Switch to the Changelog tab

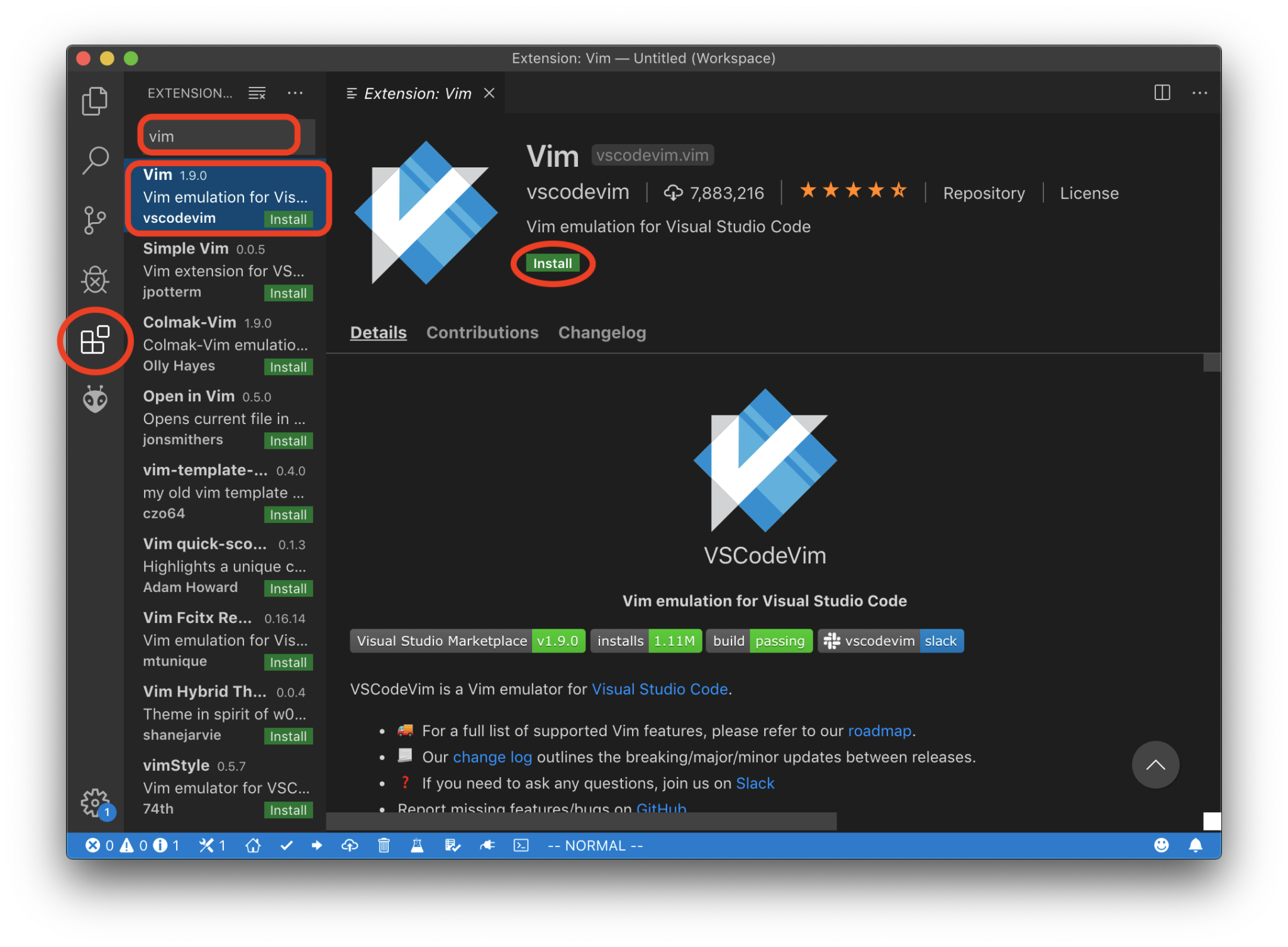pyautogui.click(x=602, y=332)
